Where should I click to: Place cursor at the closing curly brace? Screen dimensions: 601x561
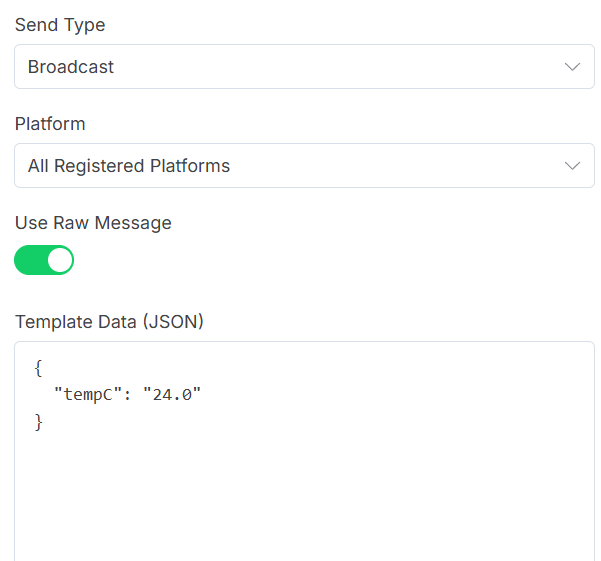(38, 422)
